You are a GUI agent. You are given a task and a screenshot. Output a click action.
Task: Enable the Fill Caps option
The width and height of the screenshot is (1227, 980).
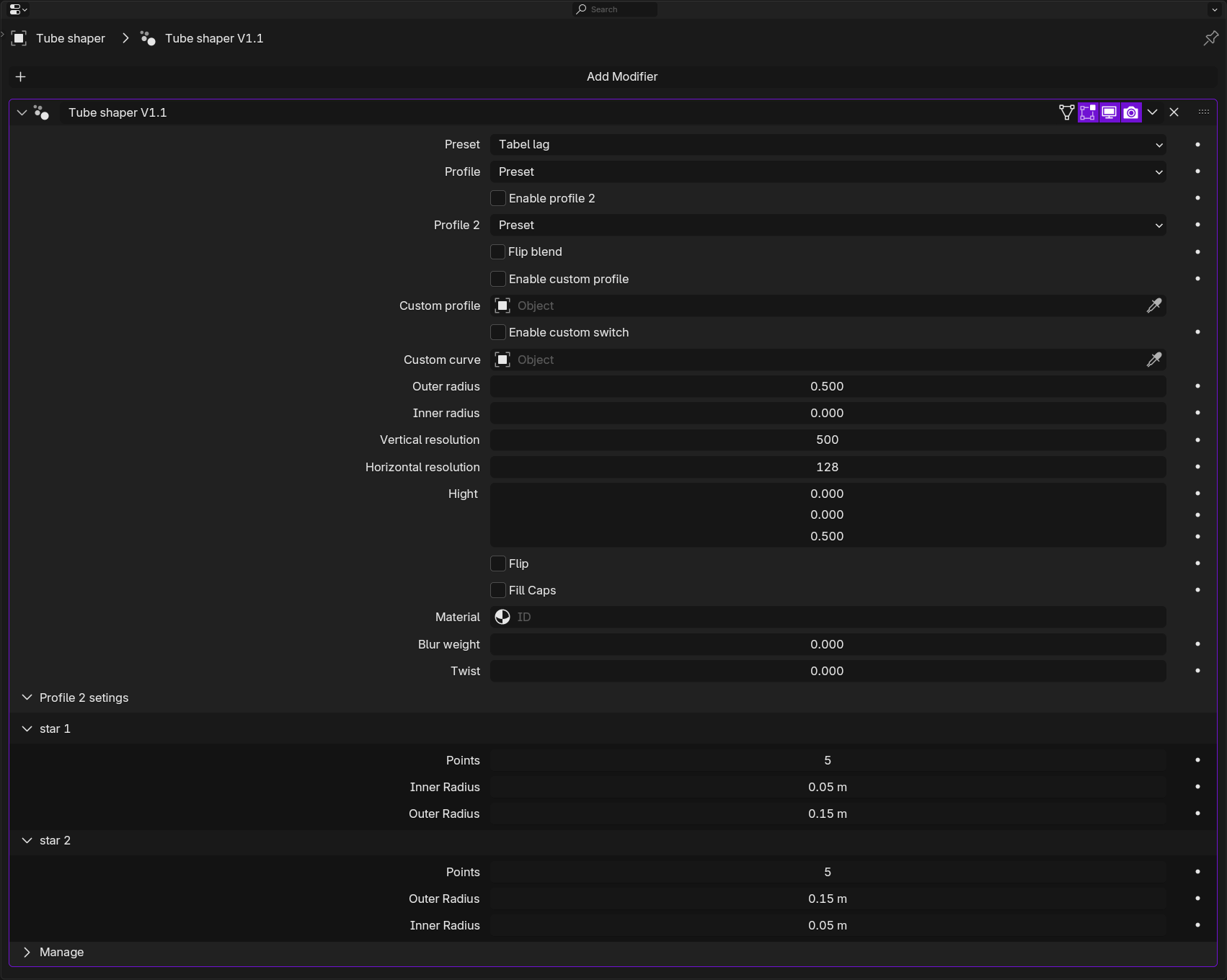(x=497, y=590)
